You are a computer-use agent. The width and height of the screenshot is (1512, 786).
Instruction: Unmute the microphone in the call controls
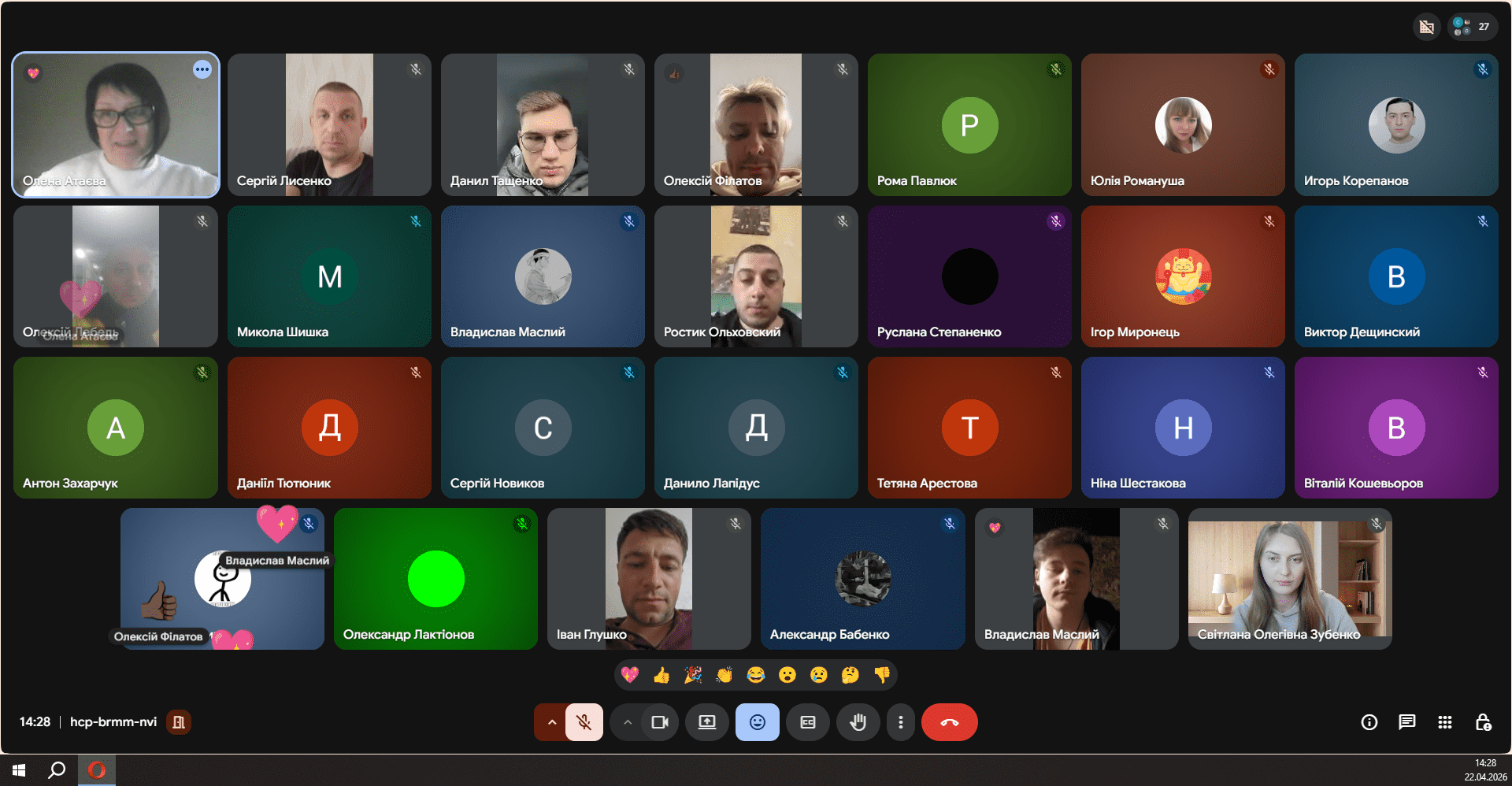pyautogui.click(x=584, y=722)
